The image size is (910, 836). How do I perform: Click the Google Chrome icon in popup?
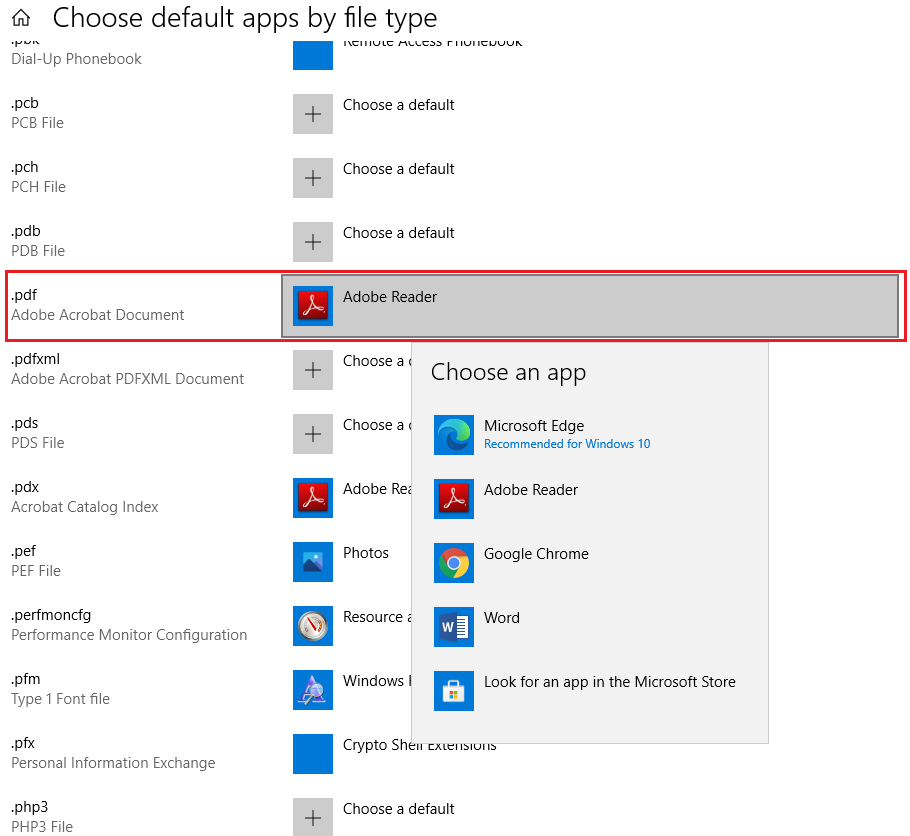point(454,563)
